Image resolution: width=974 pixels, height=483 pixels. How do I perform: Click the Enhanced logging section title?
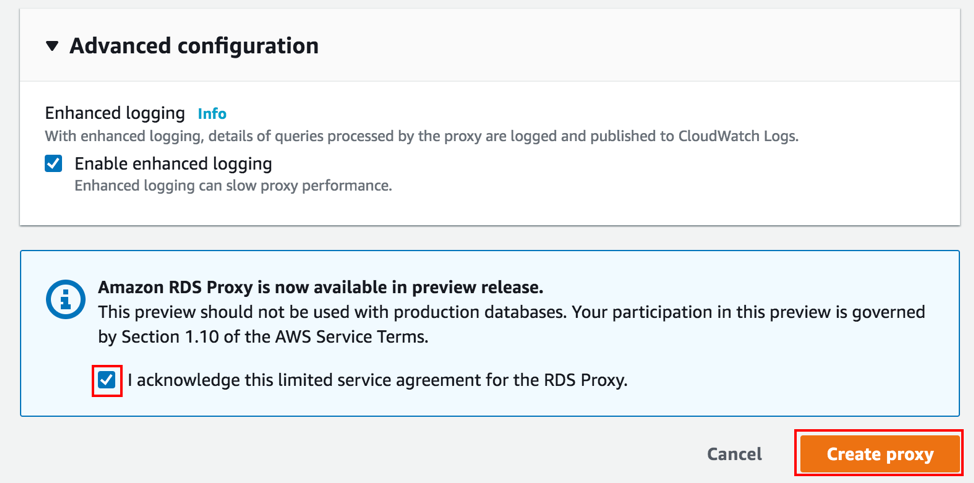coord(115,113)
